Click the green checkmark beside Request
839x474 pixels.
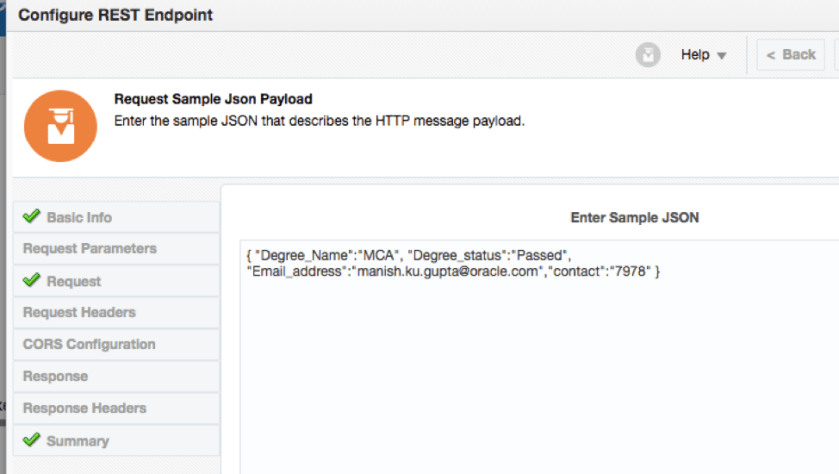(31, 280)
